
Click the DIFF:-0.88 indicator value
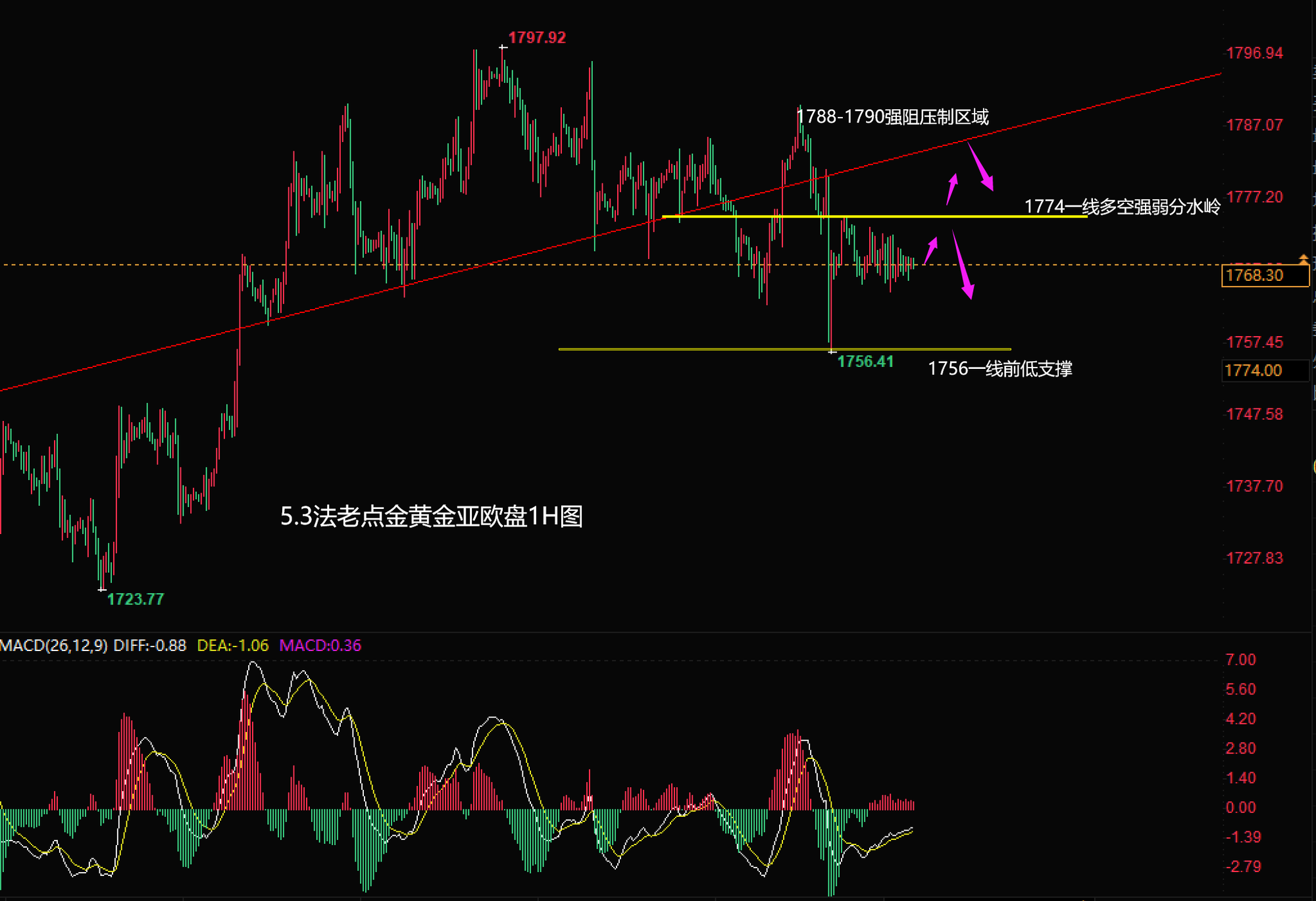149,645
